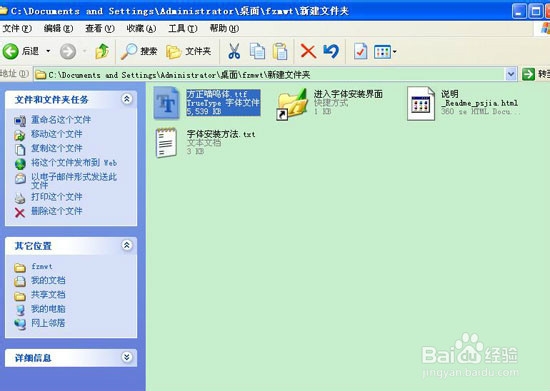Click the 网上邻居 network icon
This screenshot has width=550, height=391.
[20, 324]
